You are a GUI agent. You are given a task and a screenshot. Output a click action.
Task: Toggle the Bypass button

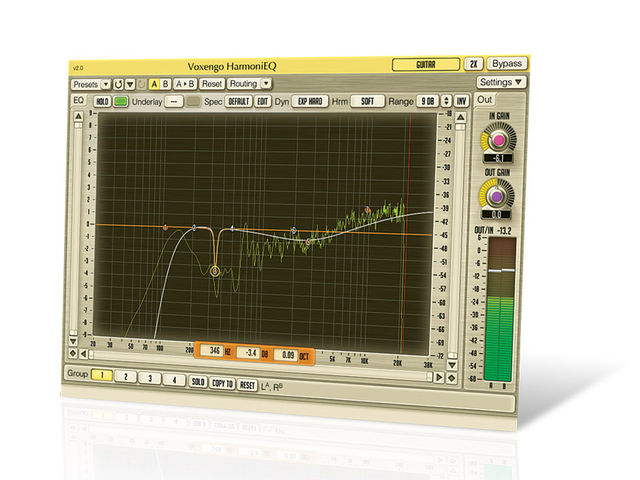507,64
